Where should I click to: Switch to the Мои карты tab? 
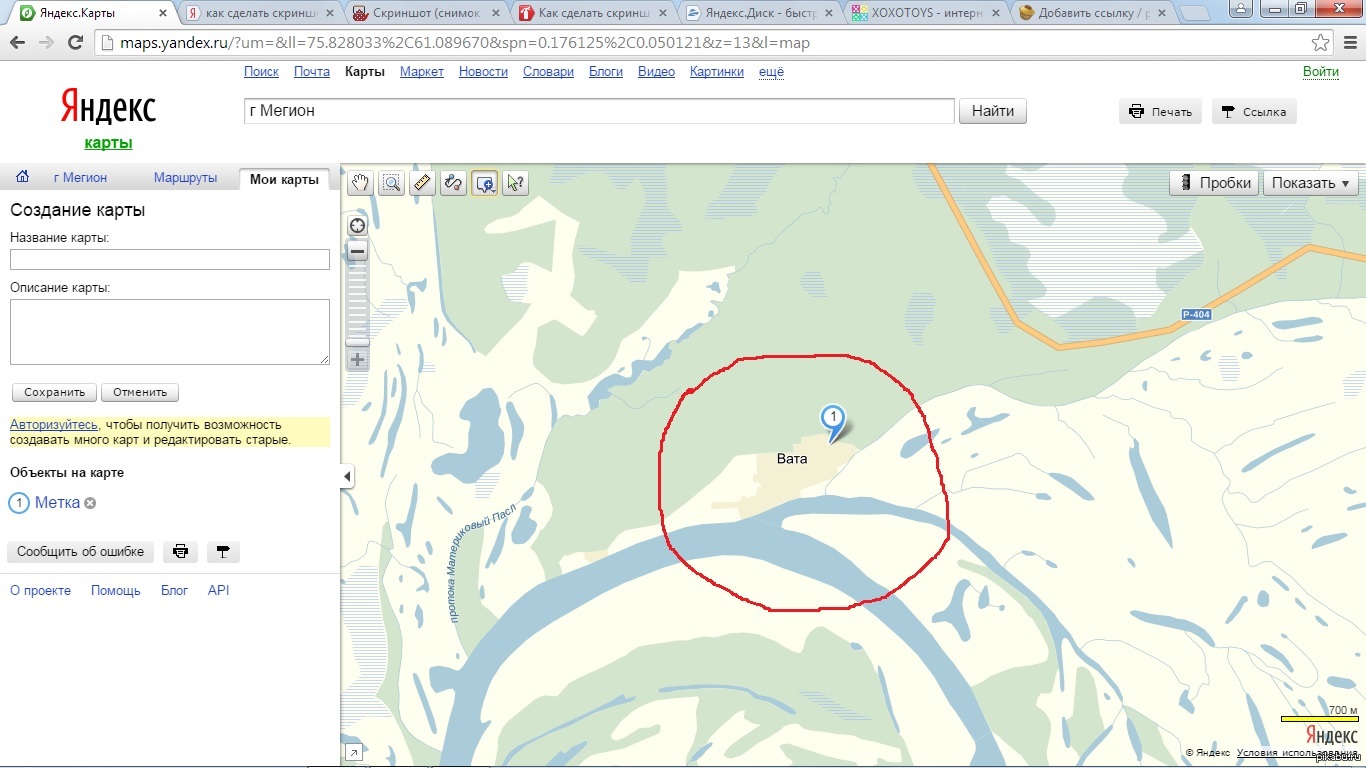[284, 179]
